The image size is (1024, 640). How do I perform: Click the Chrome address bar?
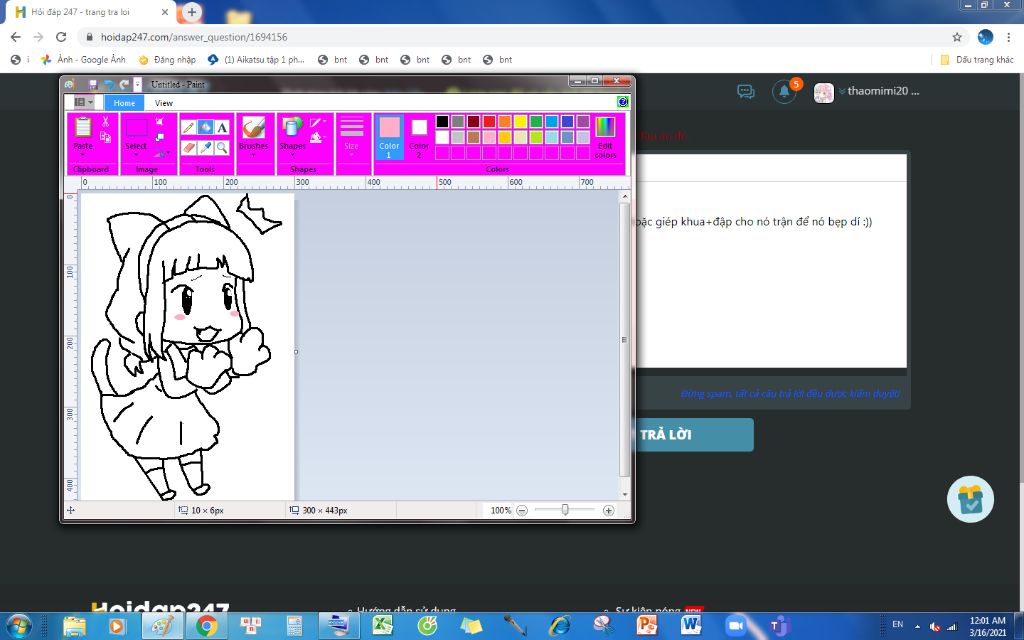(x=516, y=37)
